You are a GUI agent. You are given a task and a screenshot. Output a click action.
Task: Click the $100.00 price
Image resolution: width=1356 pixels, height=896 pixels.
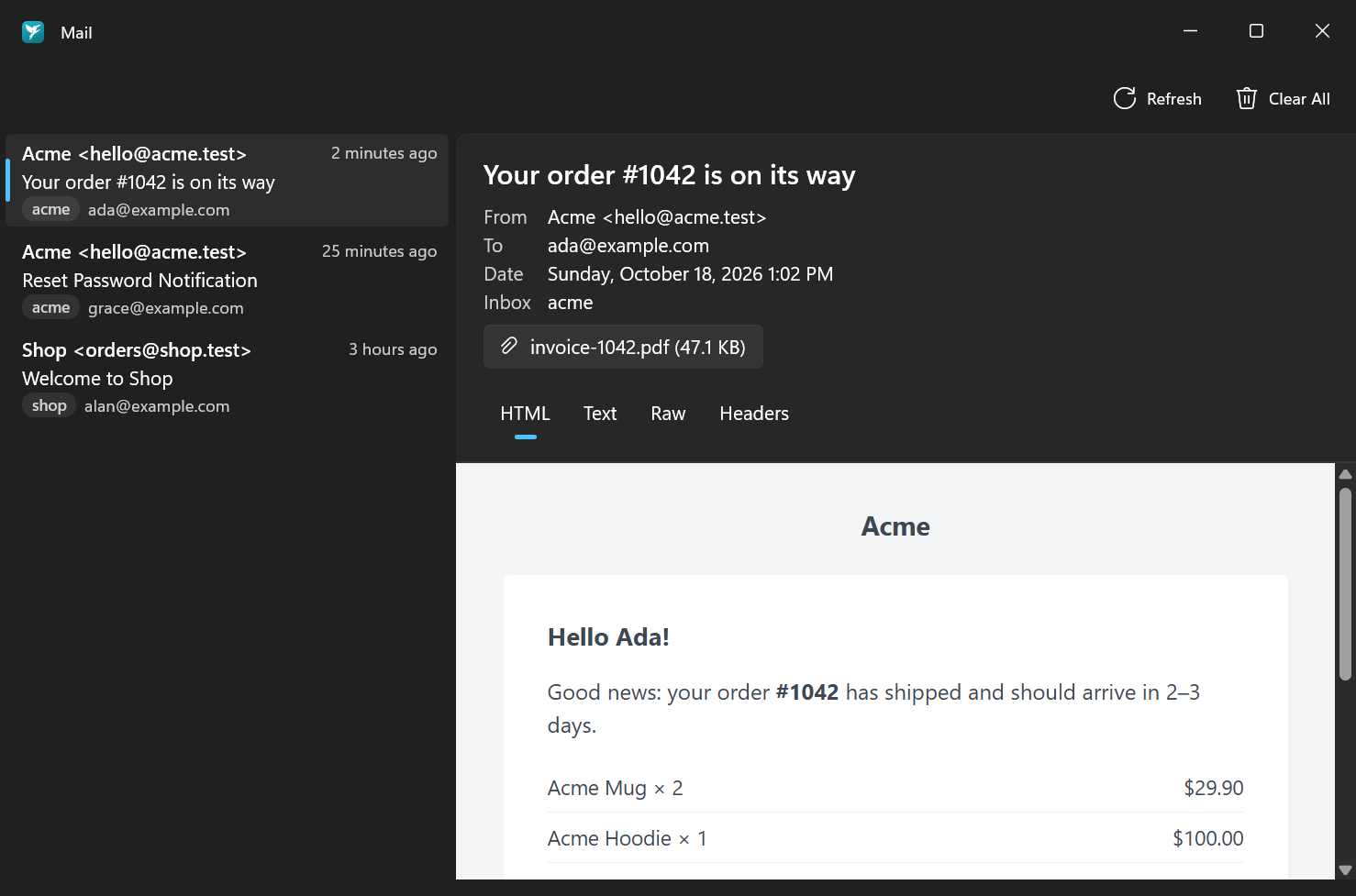click(x=1208, y=838)
